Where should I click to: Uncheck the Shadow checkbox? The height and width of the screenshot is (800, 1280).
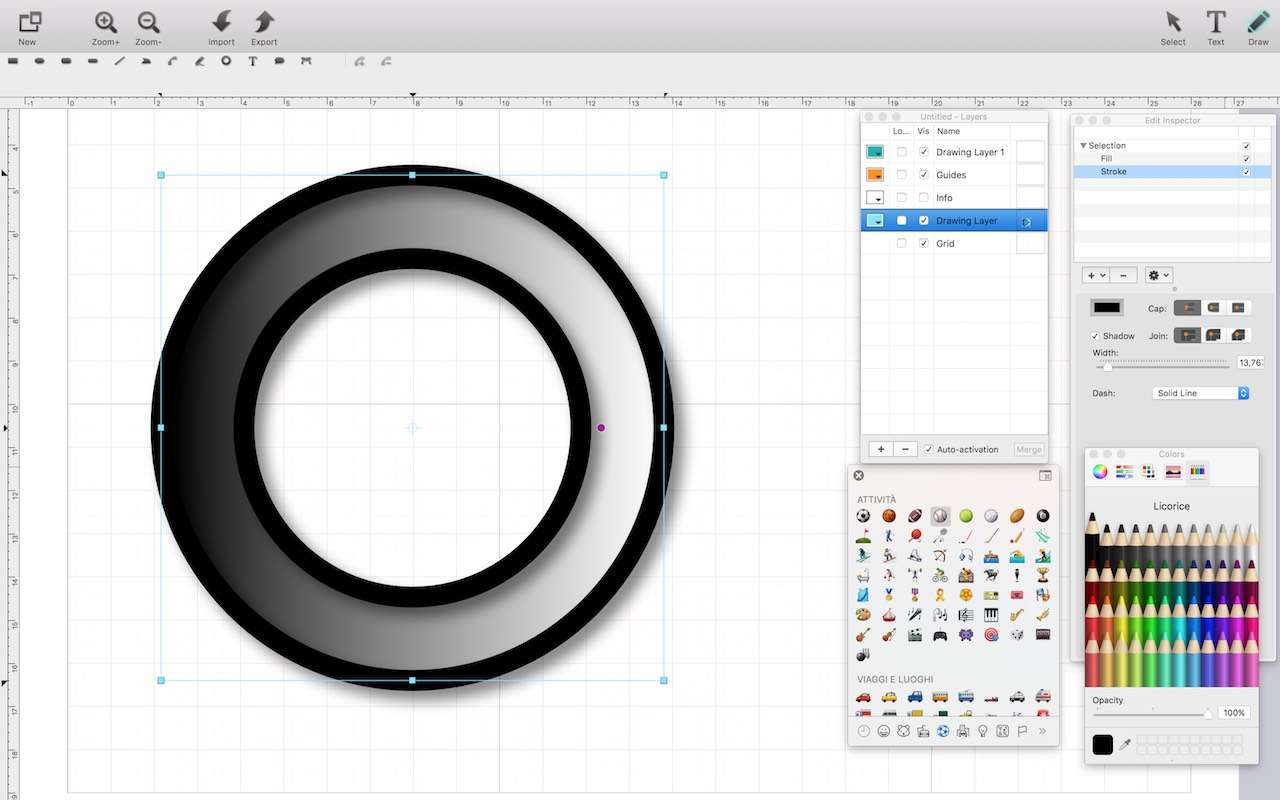pyautogui.click(x=1095, y=336)
